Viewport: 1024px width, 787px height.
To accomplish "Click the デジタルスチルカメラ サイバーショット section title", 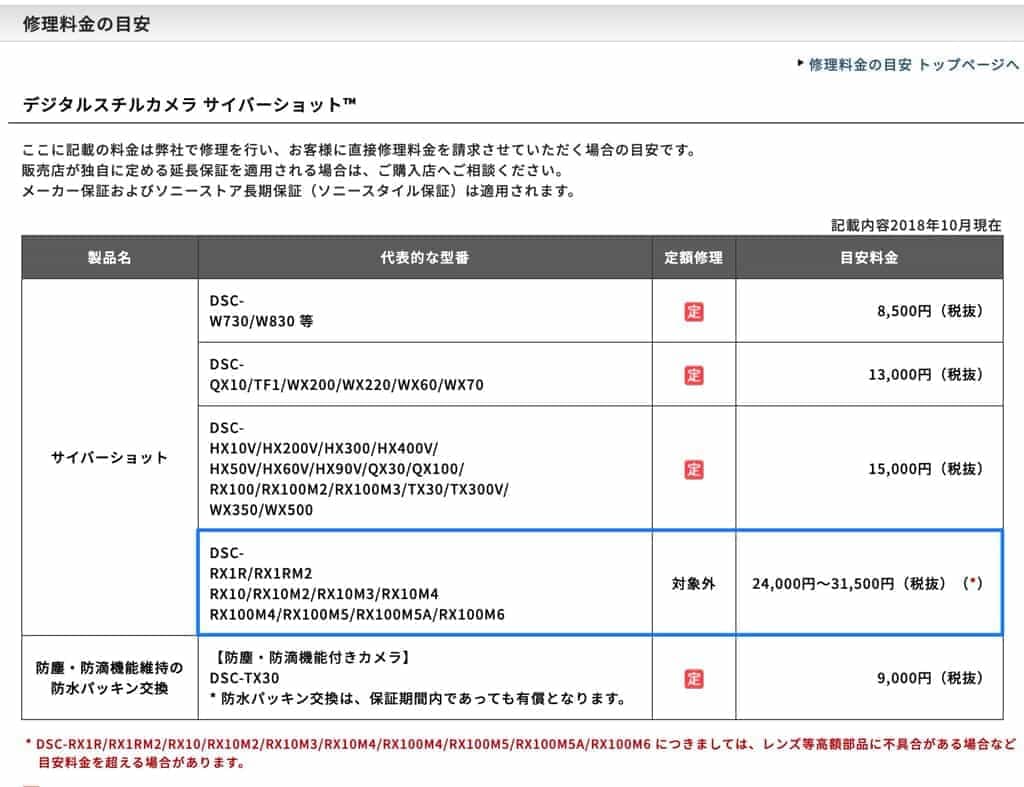I will coord(189,104).
